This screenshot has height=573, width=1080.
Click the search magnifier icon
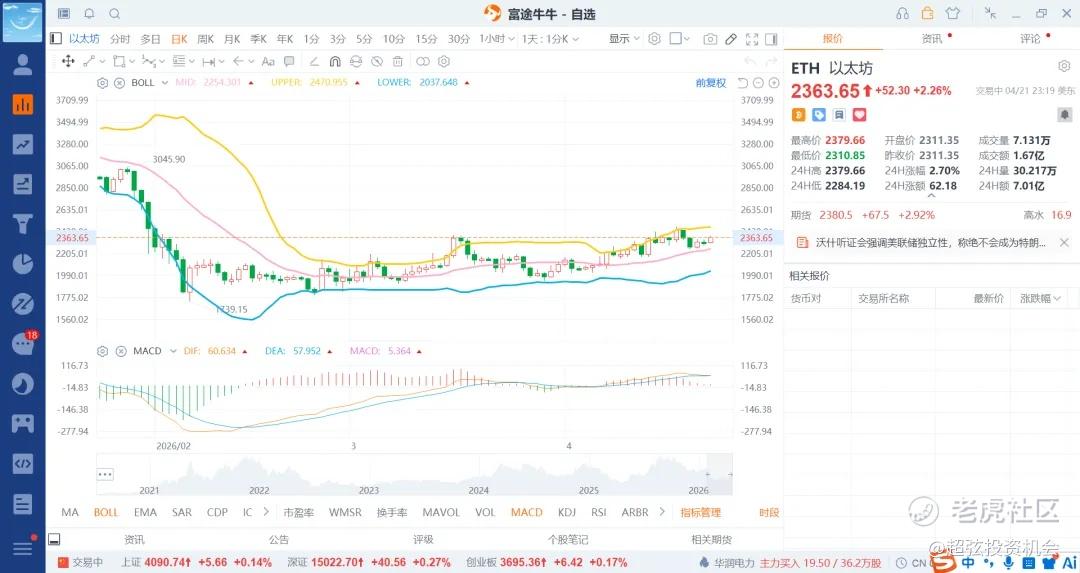click(x=114, y=14)
